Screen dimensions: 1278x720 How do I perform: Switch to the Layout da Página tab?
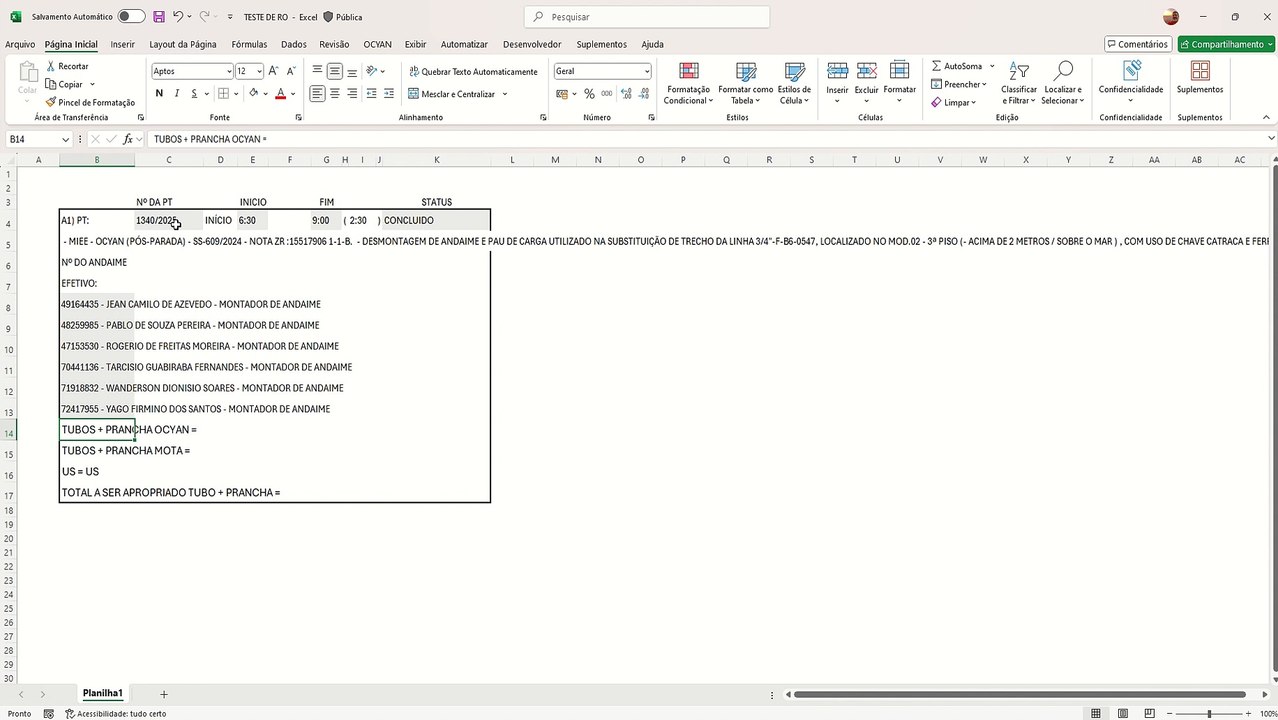(183, 44)
